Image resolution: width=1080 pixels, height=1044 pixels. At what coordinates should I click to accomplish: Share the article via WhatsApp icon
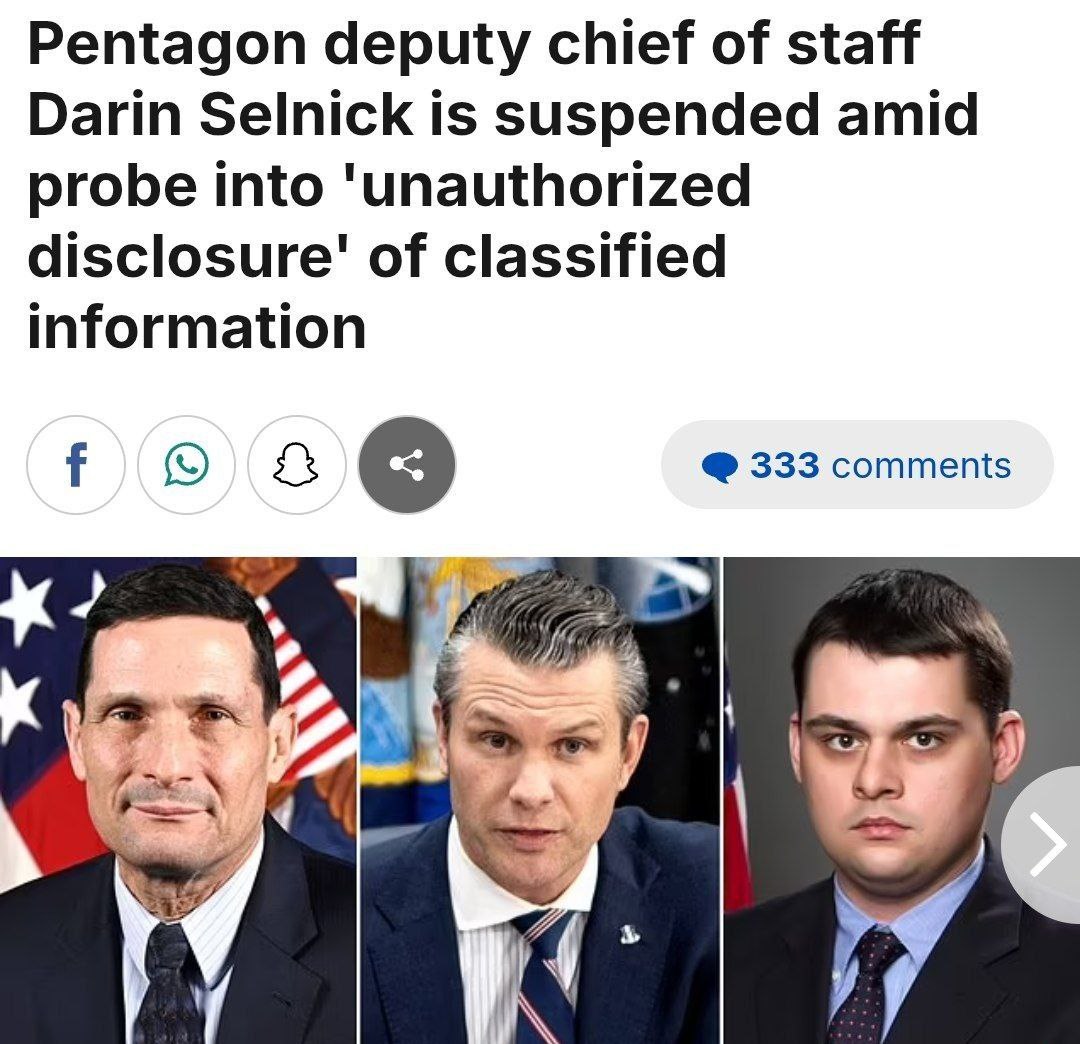click(186, 465)
